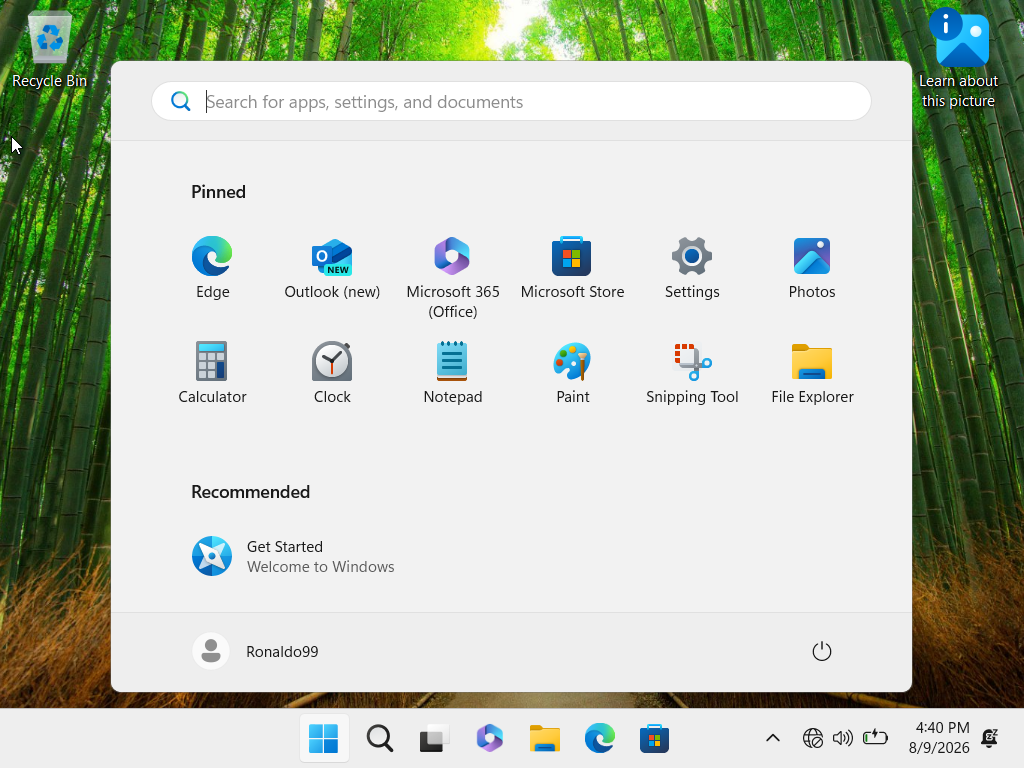
Task: Click the Start menu search field
Action: coord(511,101)
